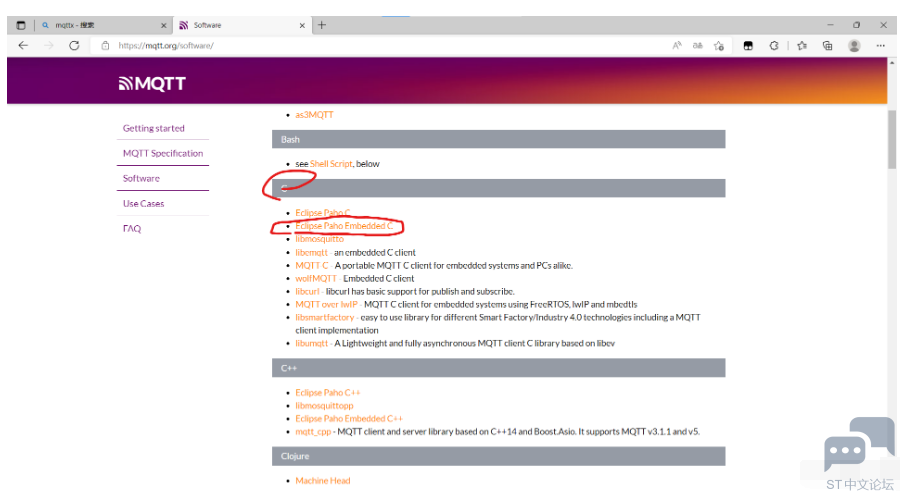Click the browser Back arrow
Screen dimensions: 903x500
coord(23,46)
